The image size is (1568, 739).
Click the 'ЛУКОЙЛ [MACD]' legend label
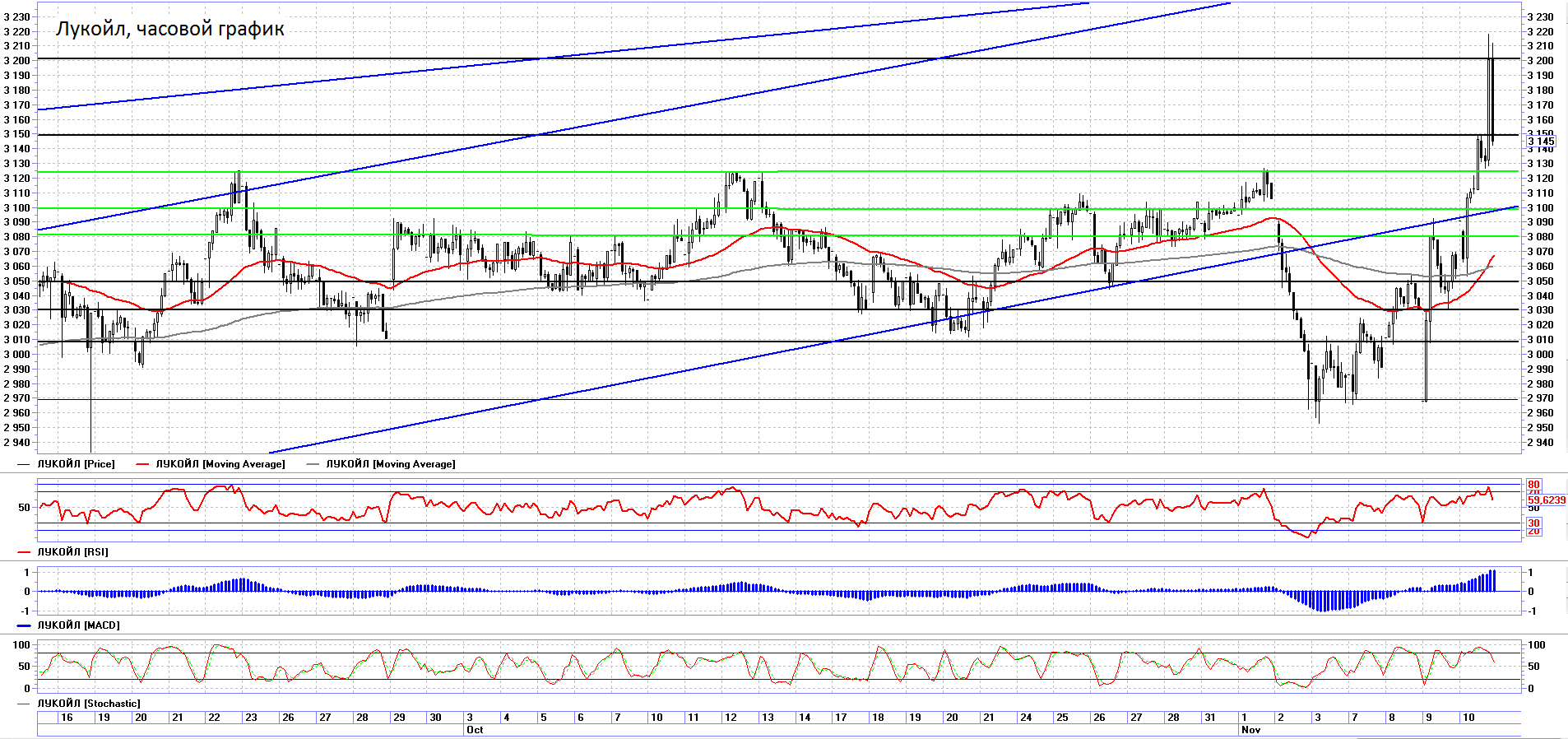tap(78, 625)
